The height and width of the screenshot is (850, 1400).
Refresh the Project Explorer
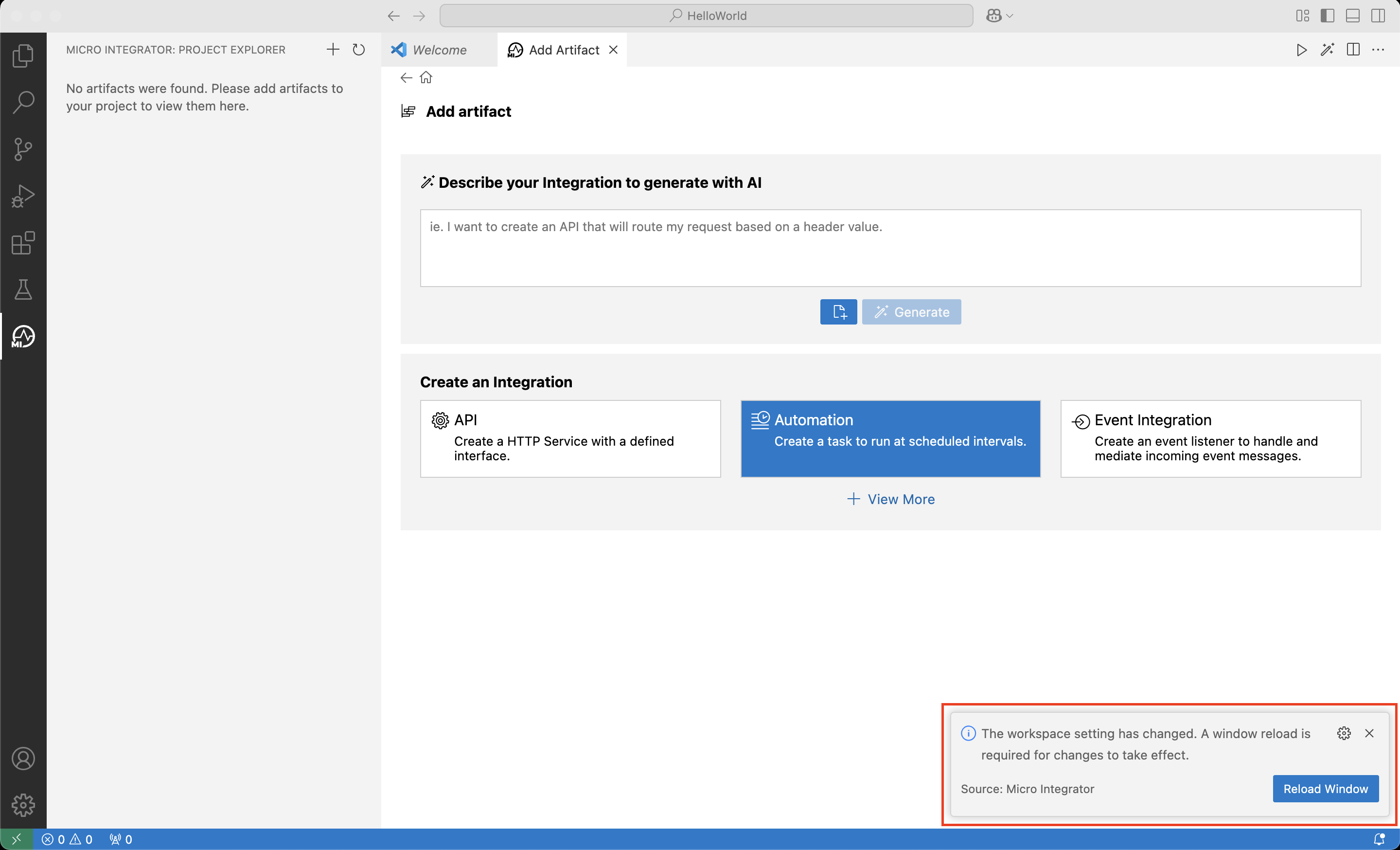point(358,50)
